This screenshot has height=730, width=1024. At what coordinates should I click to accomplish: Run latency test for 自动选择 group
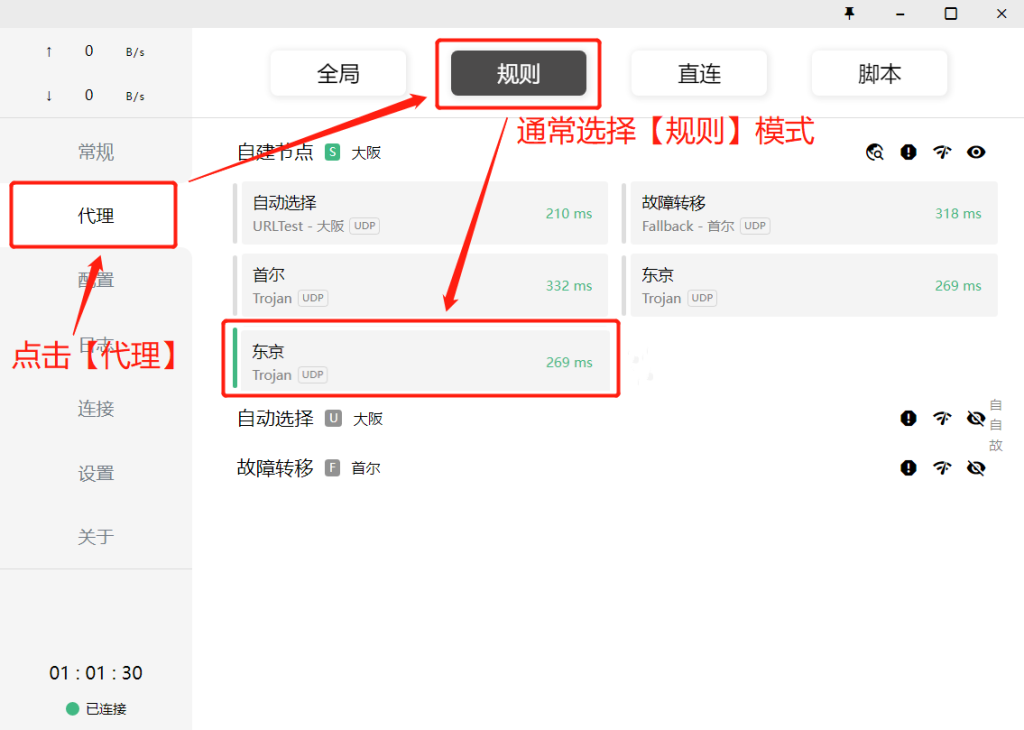coord(942,418)
